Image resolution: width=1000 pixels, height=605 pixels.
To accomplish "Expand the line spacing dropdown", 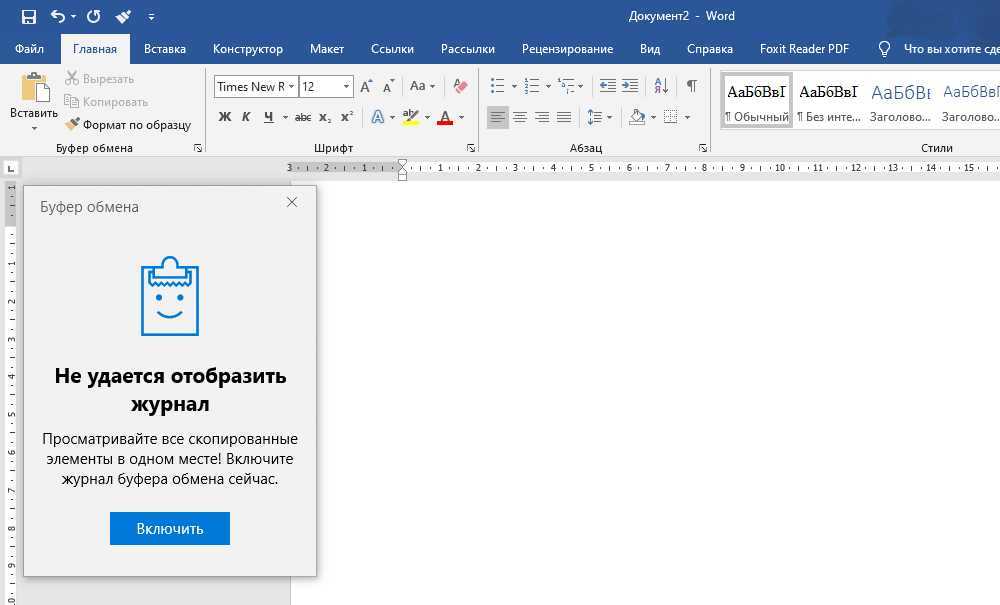I will 609,117.
